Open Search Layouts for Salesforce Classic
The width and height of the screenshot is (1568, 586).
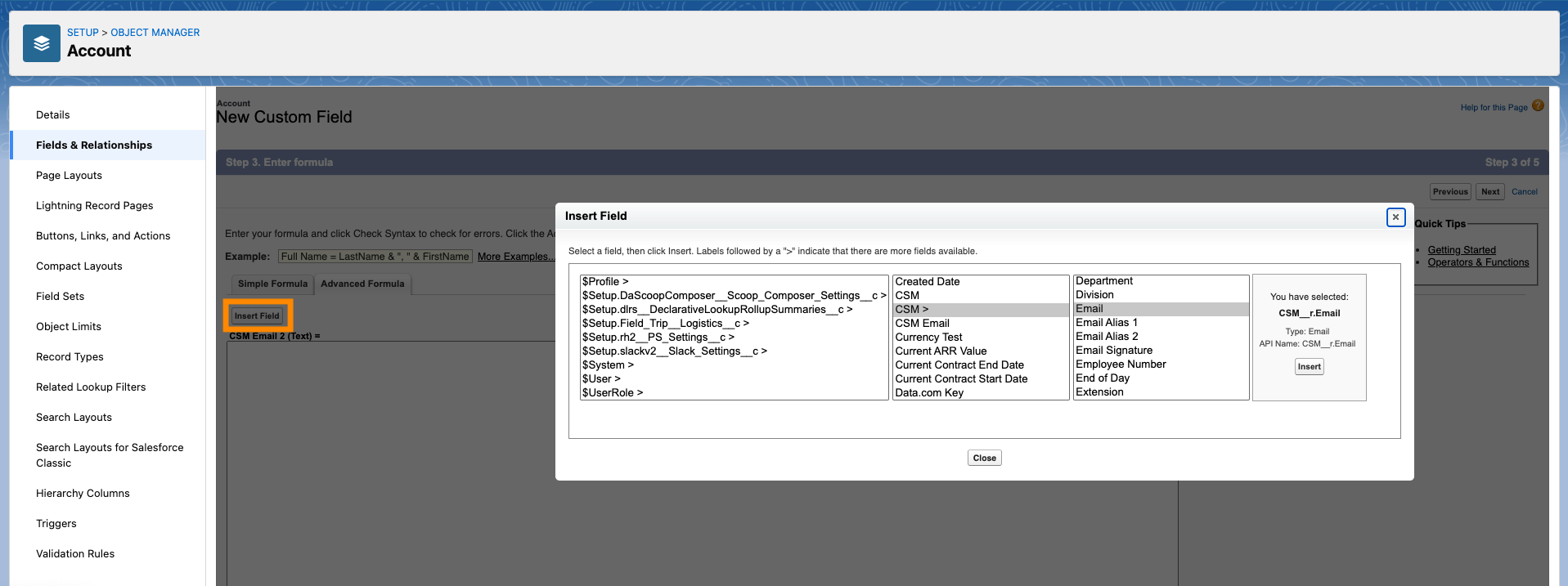110,455
